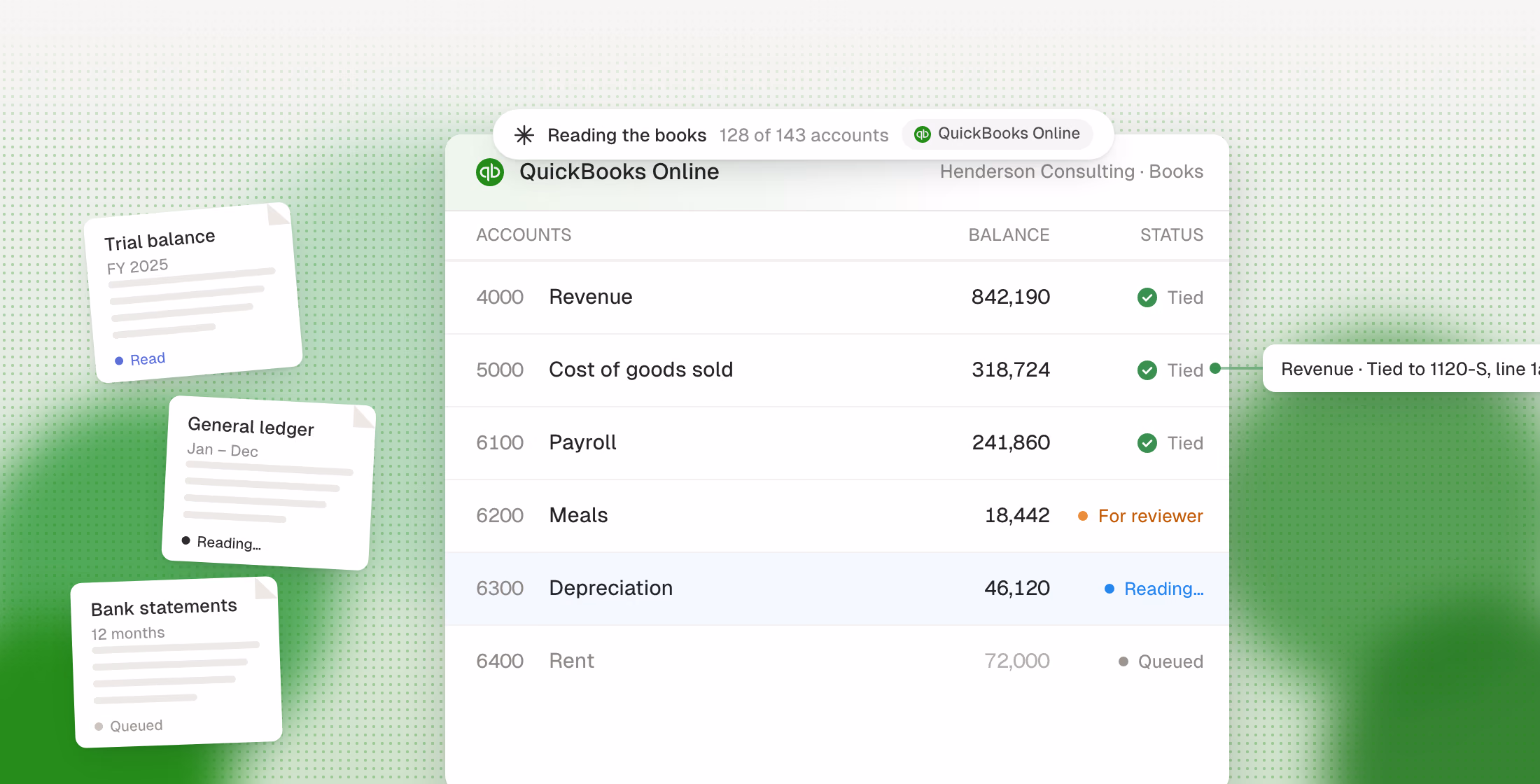This screenshot has width=1540, height=784.
Task: Click account number 6400
Action: click(x=500, y=661)
